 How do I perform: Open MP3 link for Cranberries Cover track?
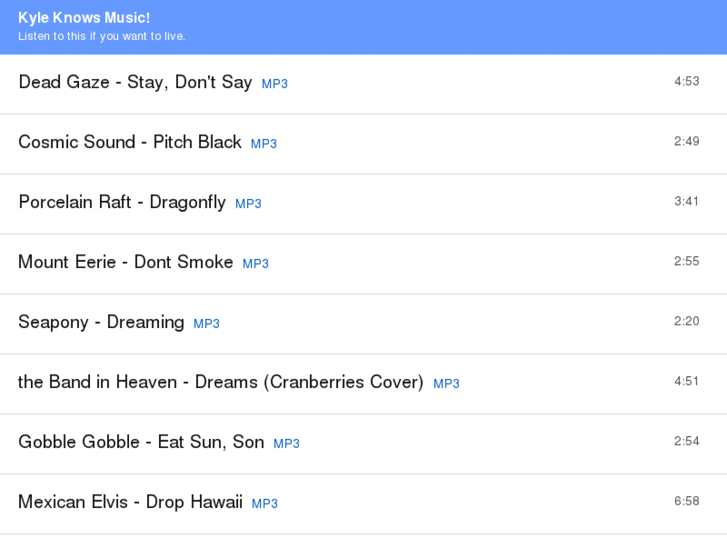point(447,384)
